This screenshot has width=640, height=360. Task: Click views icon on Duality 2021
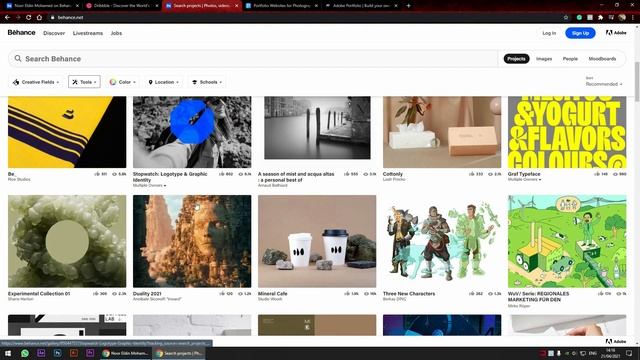coord(240,293)
